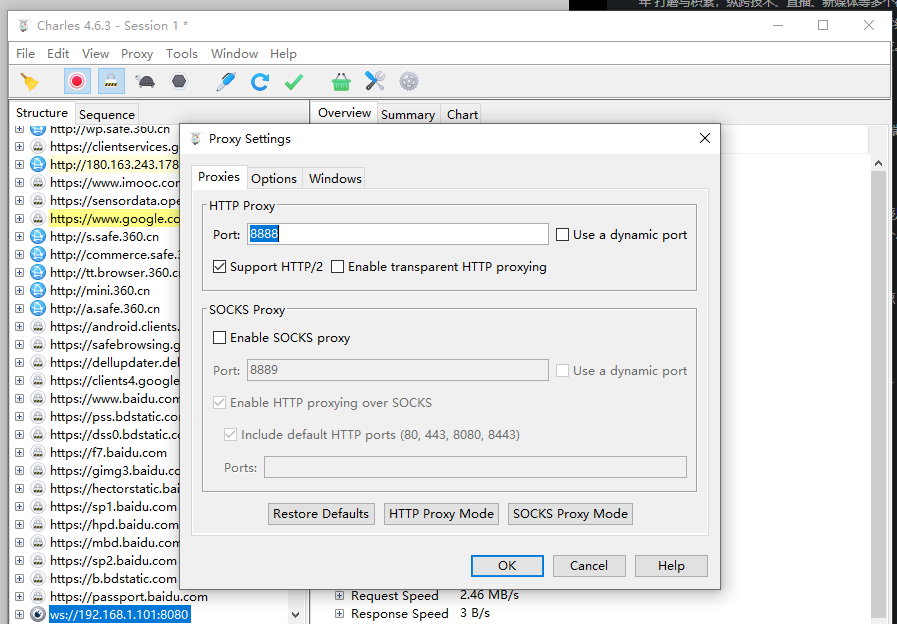Open the tools wrench icon
897x624 pixels.
(x=375, y=81)
